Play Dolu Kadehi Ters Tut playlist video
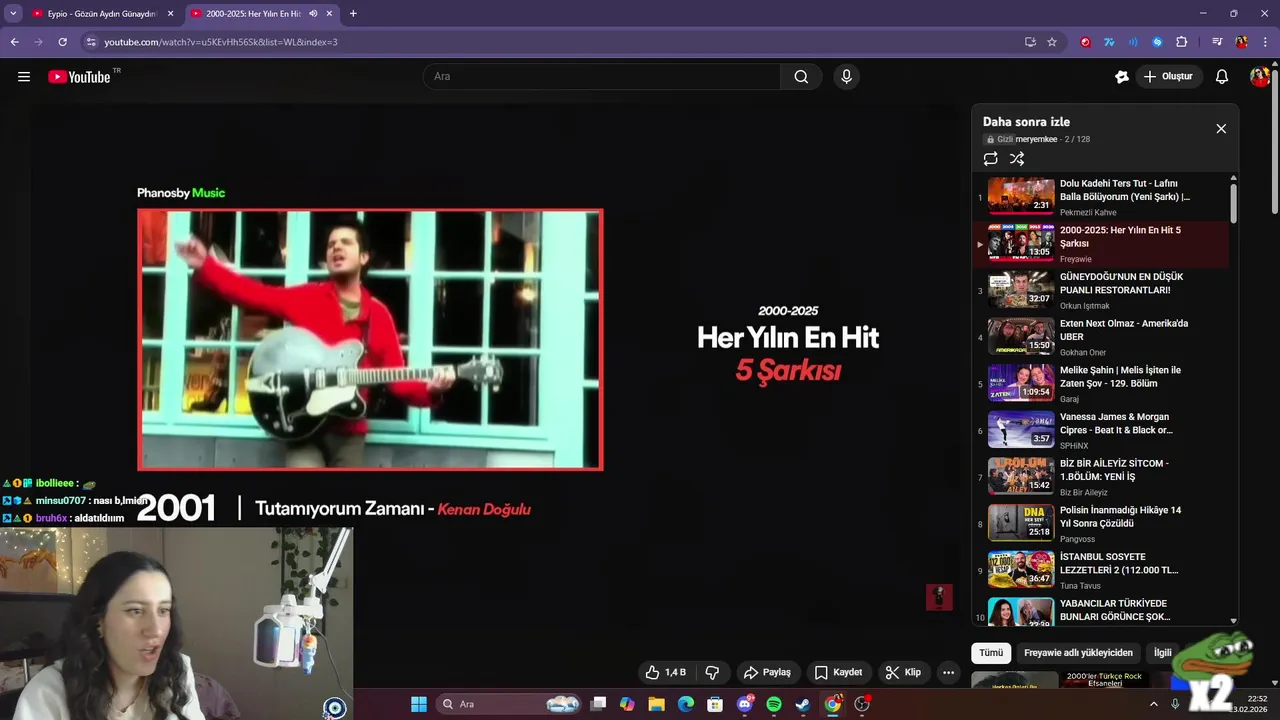This screenshot has width=1280, height=720. [x=1100, y=197]
